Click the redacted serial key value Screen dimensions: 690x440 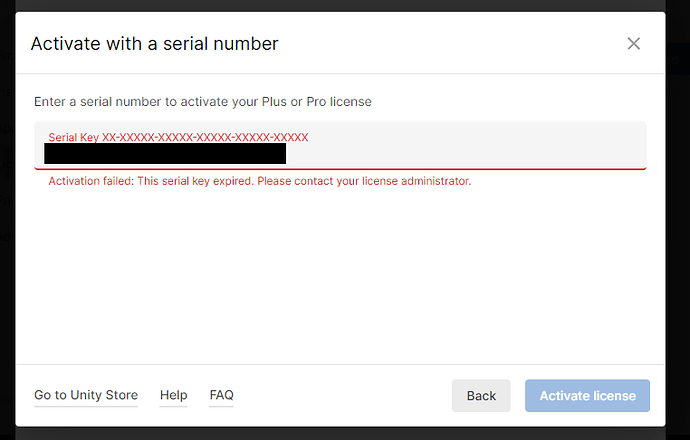click(x=165, y=153)
